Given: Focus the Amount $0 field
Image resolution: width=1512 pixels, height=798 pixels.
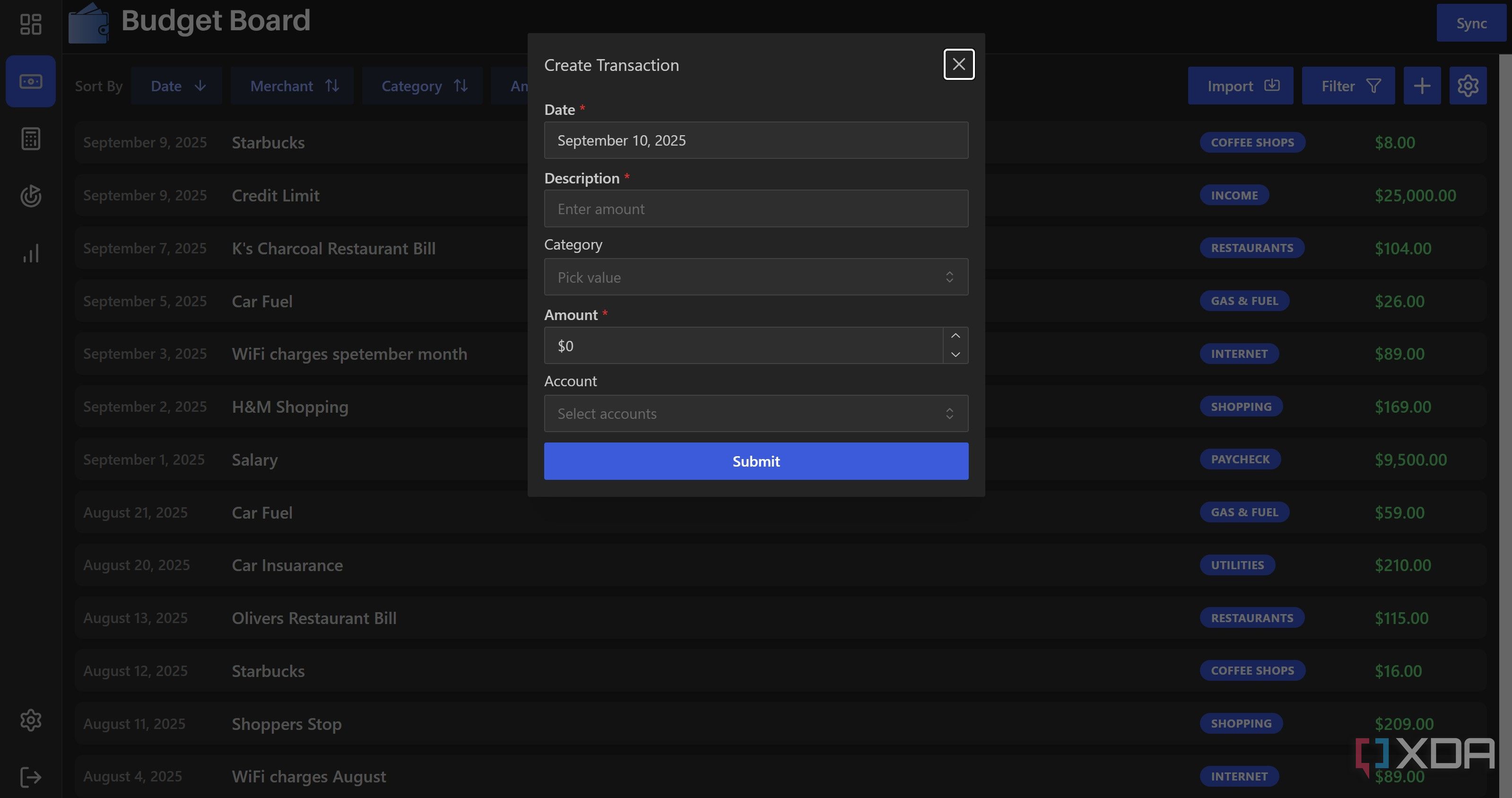Looking at the screenshot, I should click(x=743, y=346).
